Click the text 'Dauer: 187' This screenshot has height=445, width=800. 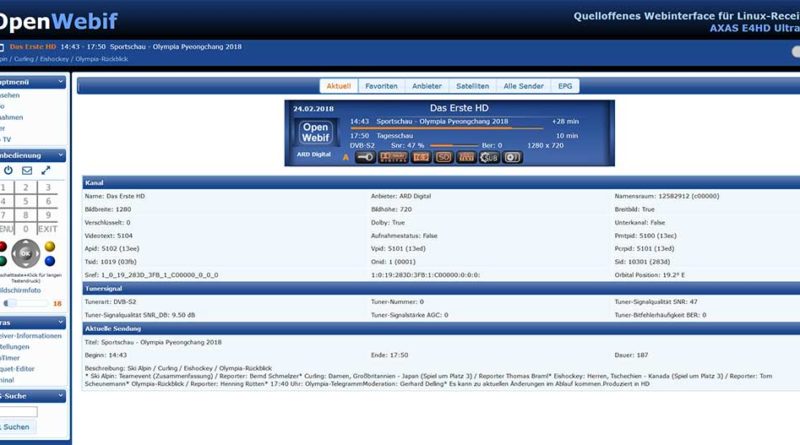(x=631, y=355)
